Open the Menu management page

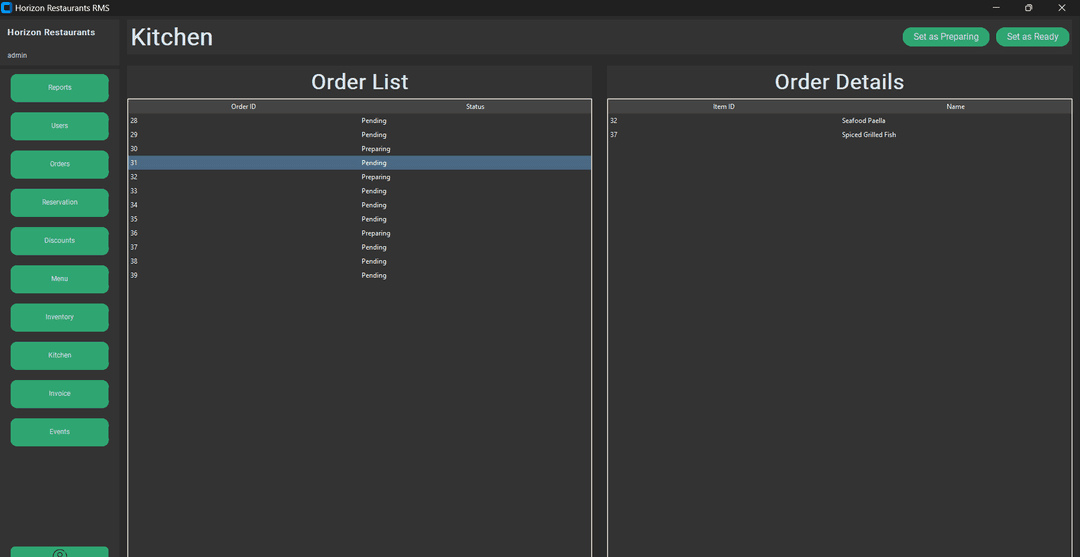(x=59, y=279)
